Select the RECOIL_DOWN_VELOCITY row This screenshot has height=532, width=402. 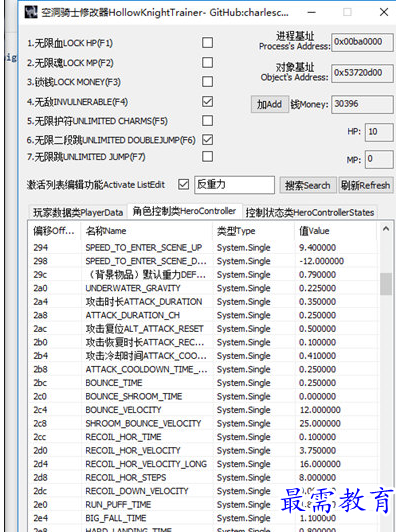pos(203,491)
